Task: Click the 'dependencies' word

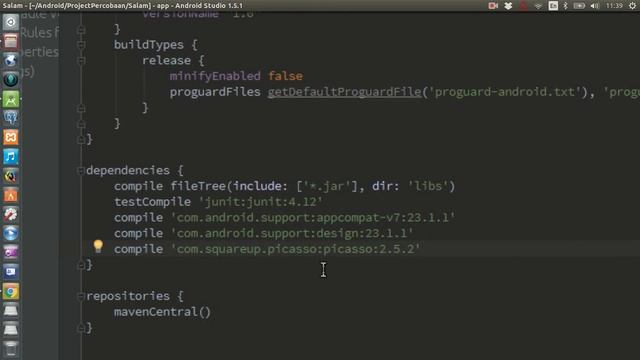Action: point(128,171)
